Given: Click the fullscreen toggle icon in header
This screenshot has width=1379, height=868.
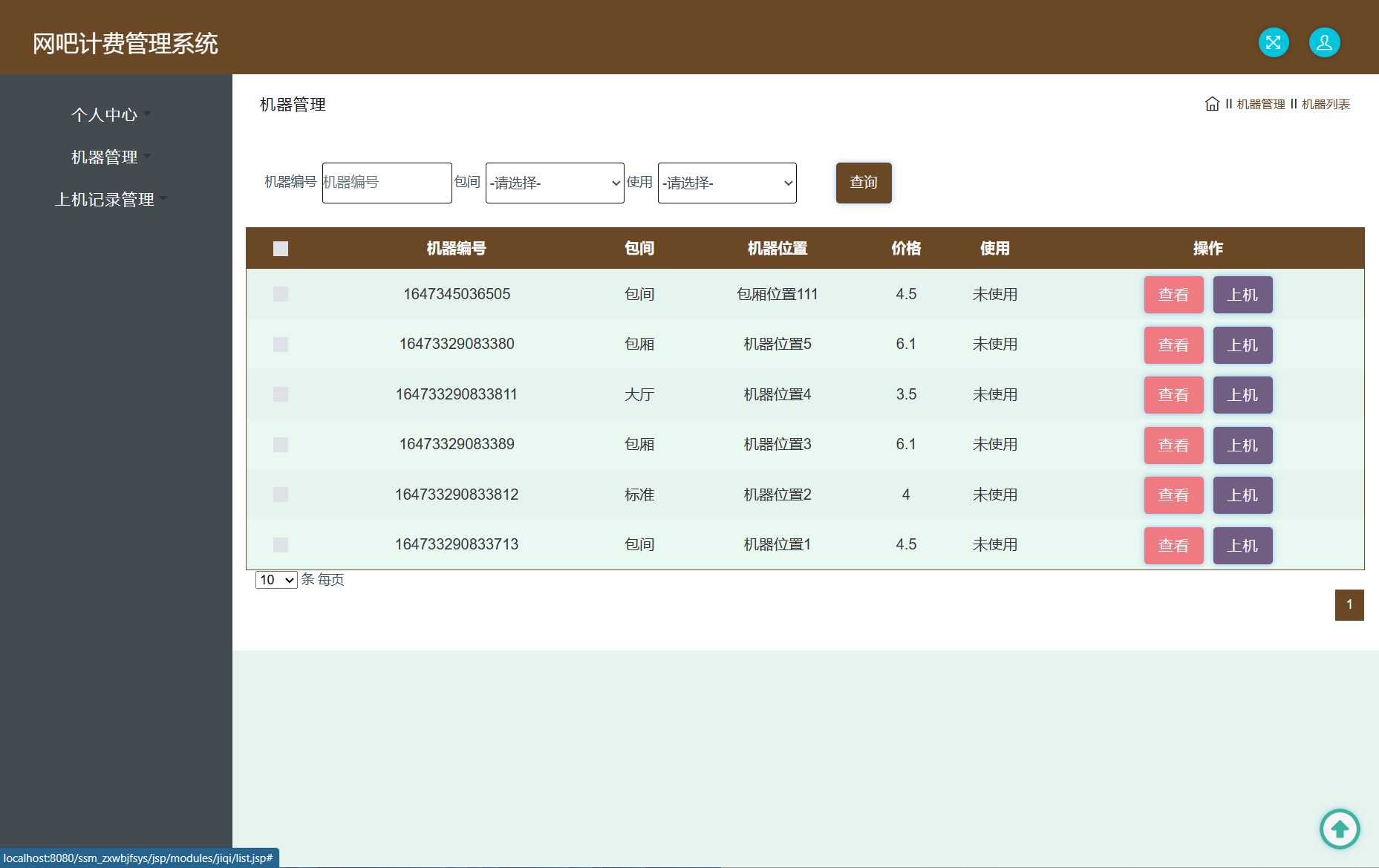Looking at the screenshot, I should coord(1273,42).
